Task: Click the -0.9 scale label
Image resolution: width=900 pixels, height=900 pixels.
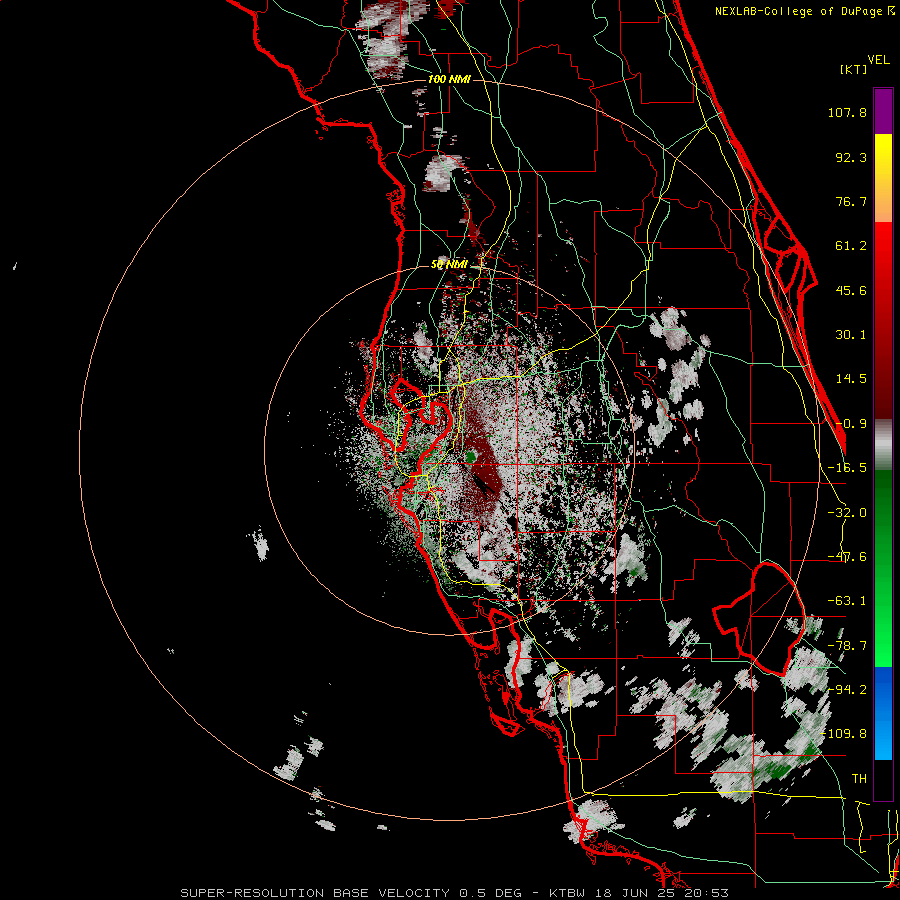Action: (851, 424)
